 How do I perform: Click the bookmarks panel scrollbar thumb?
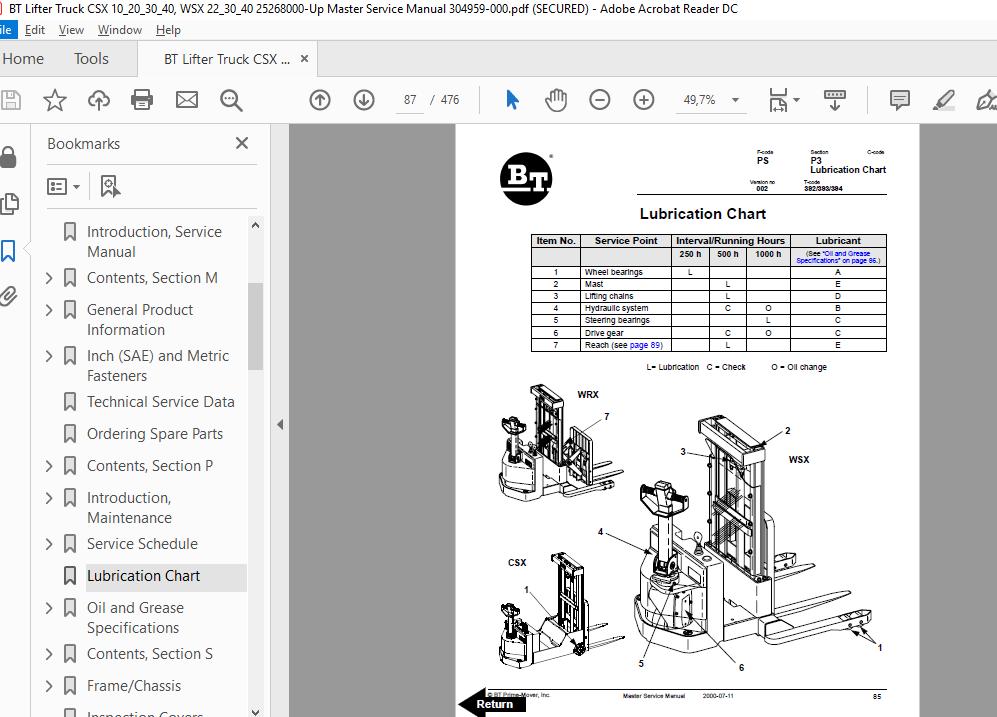256,326
